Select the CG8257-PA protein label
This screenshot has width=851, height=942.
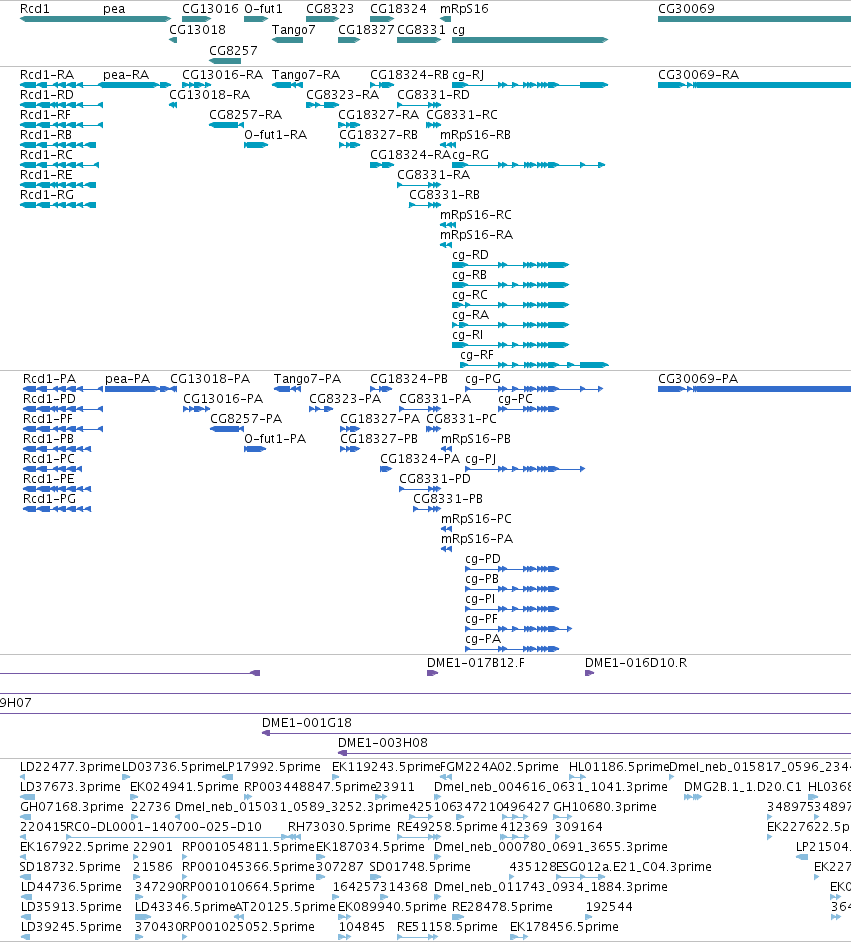pyautogui.click(x=246, y=419)
